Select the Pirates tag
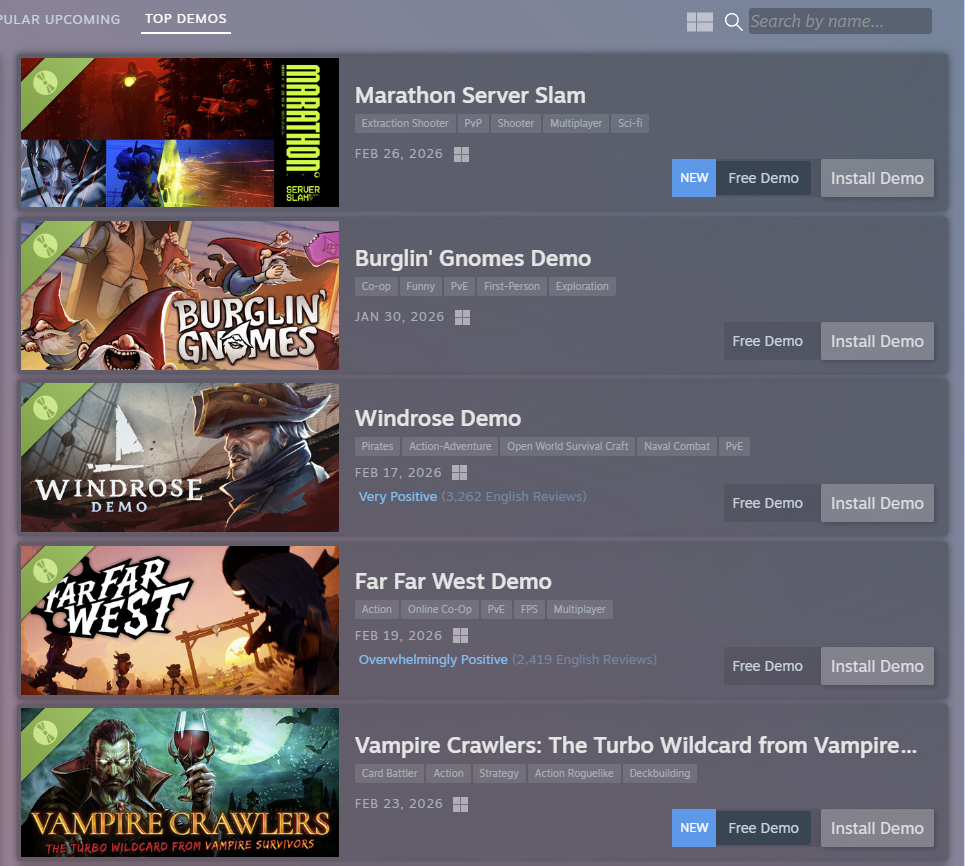 point(377,447)
